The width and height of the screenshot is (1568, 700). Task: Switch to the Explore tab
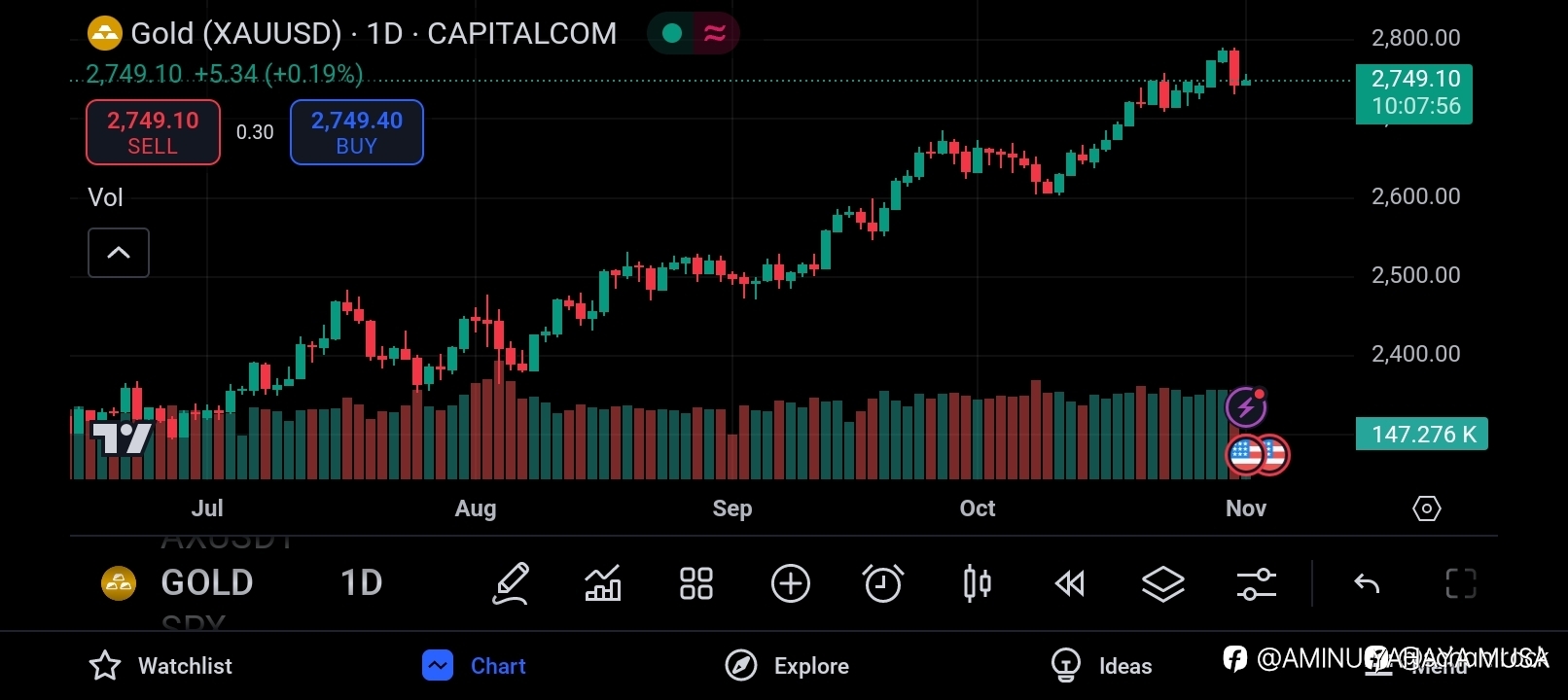[788, 666]
